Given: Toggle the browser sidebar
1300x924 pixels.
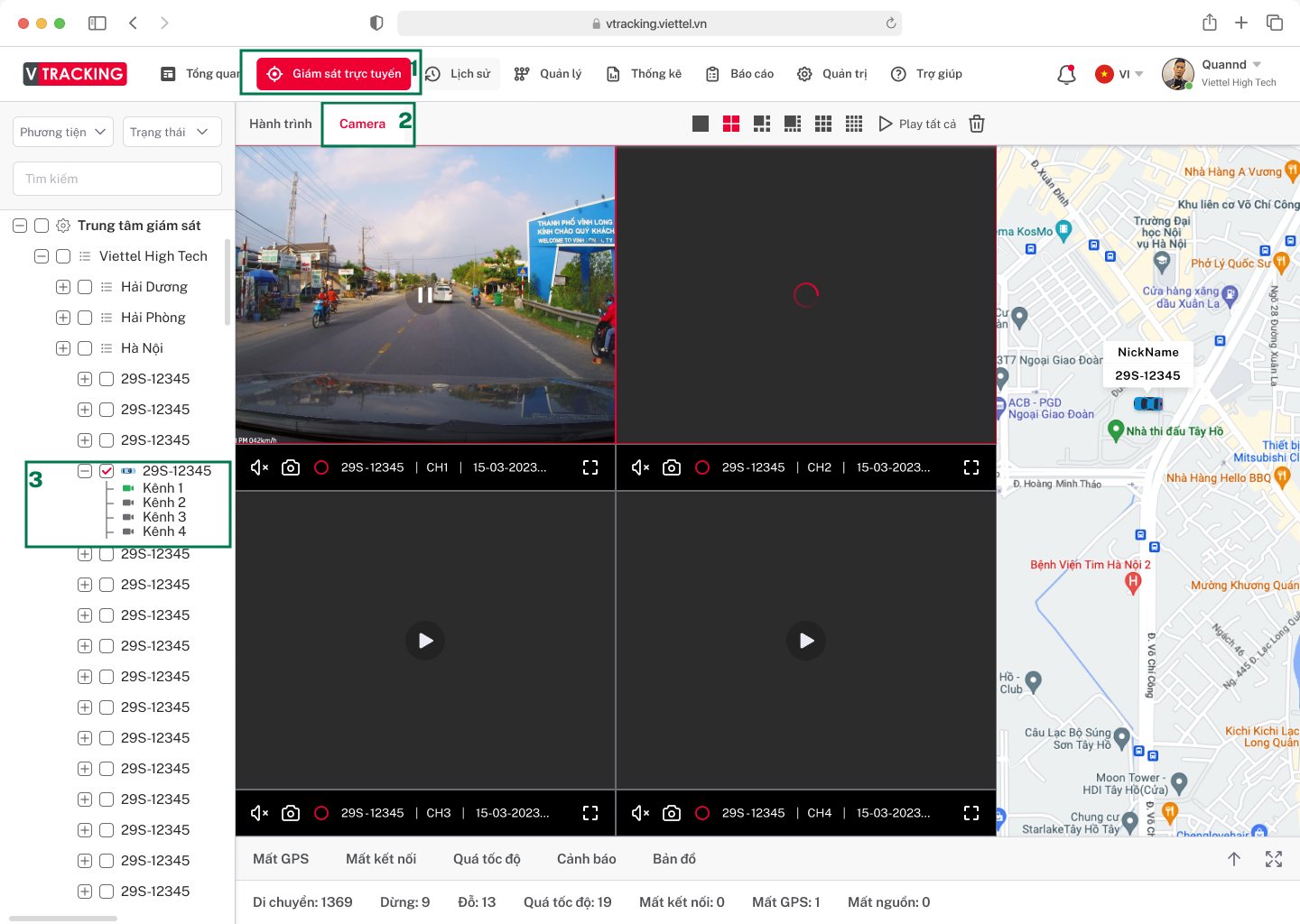Looking at the screenshot, I should click(97, 23).
